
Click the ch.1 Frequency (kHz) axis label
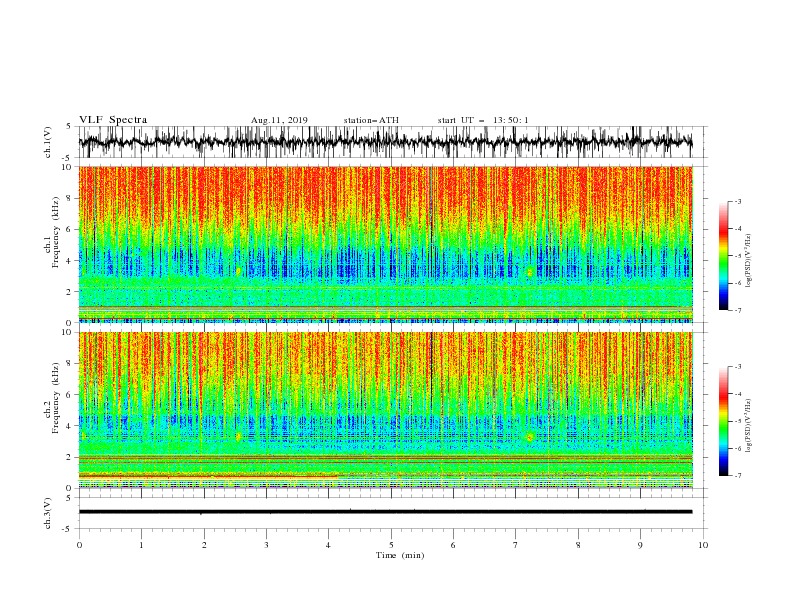pyautogui.click(x=52, y=232)
